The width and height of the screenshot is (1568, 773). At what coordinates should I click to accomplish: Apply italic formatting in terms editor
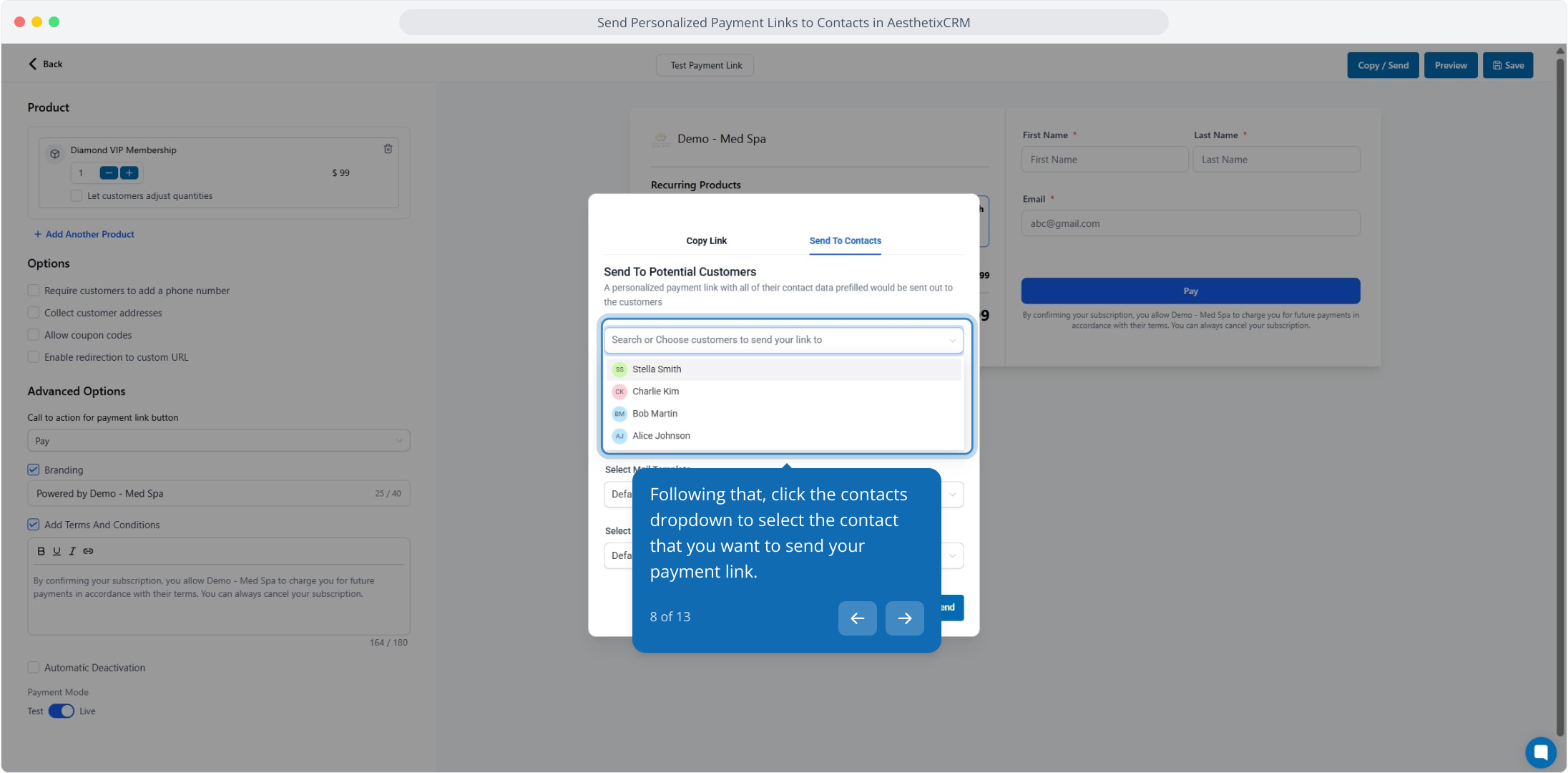point(72,551)
